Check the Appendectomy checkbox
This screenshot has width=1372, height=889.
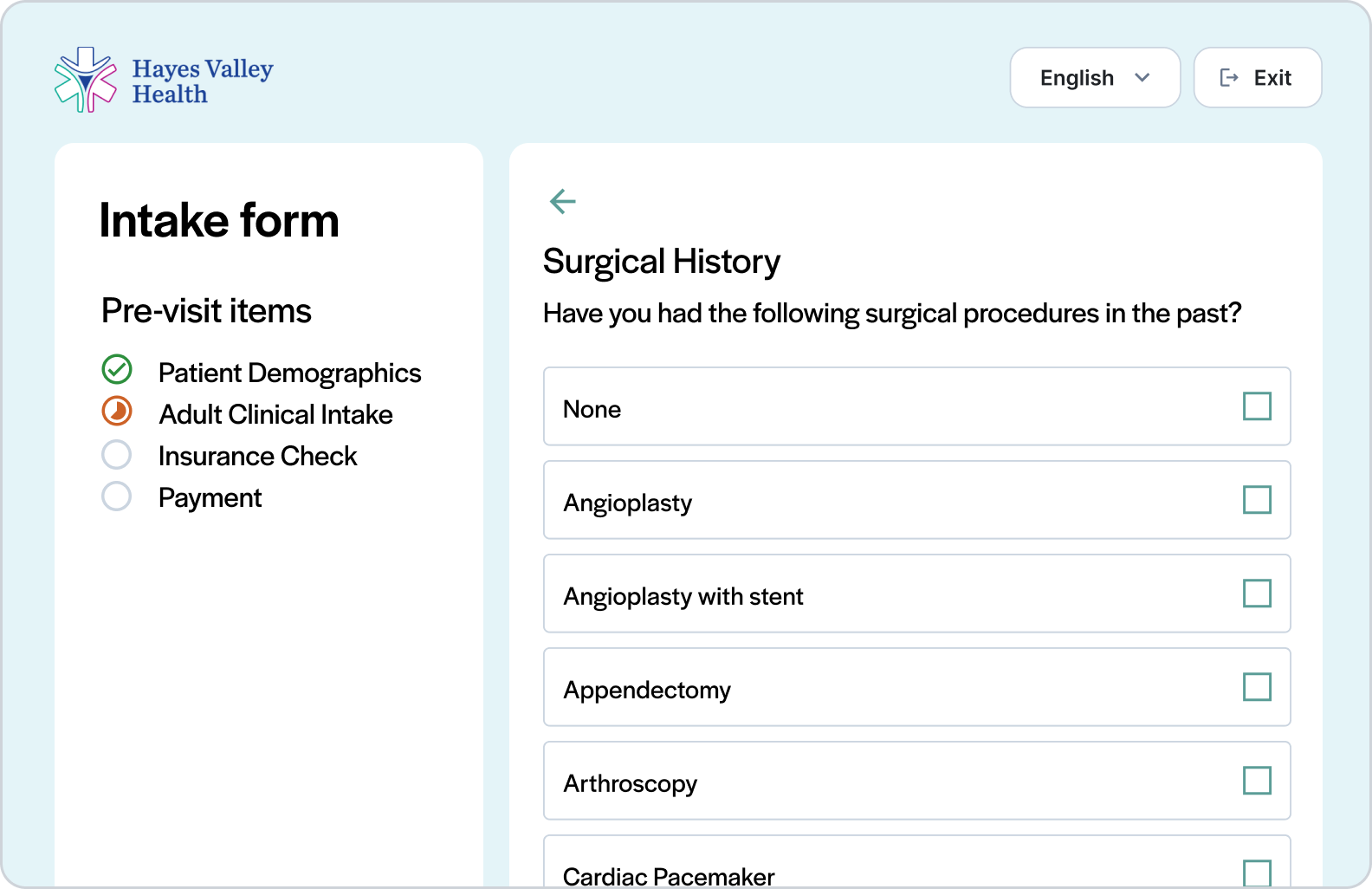[1257, 687]
